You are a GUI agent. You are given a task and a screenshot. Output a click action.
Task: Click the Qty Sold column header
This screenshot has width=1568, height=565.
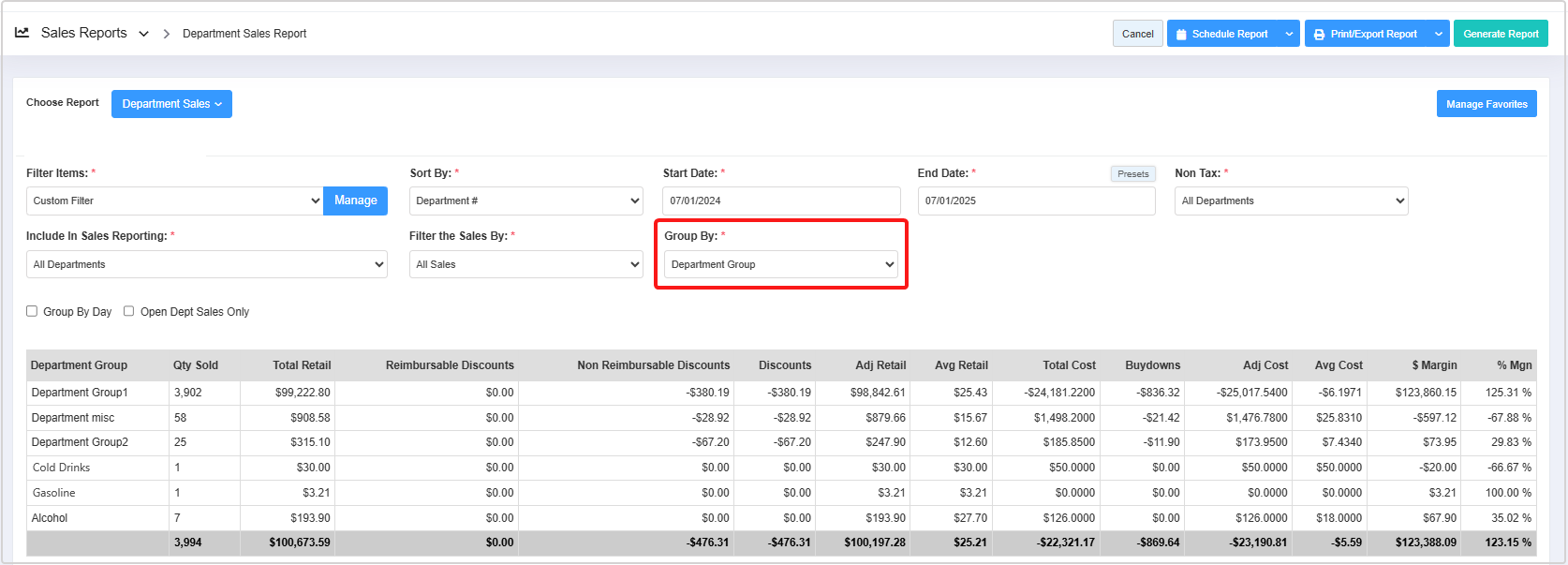coord(196,365)
